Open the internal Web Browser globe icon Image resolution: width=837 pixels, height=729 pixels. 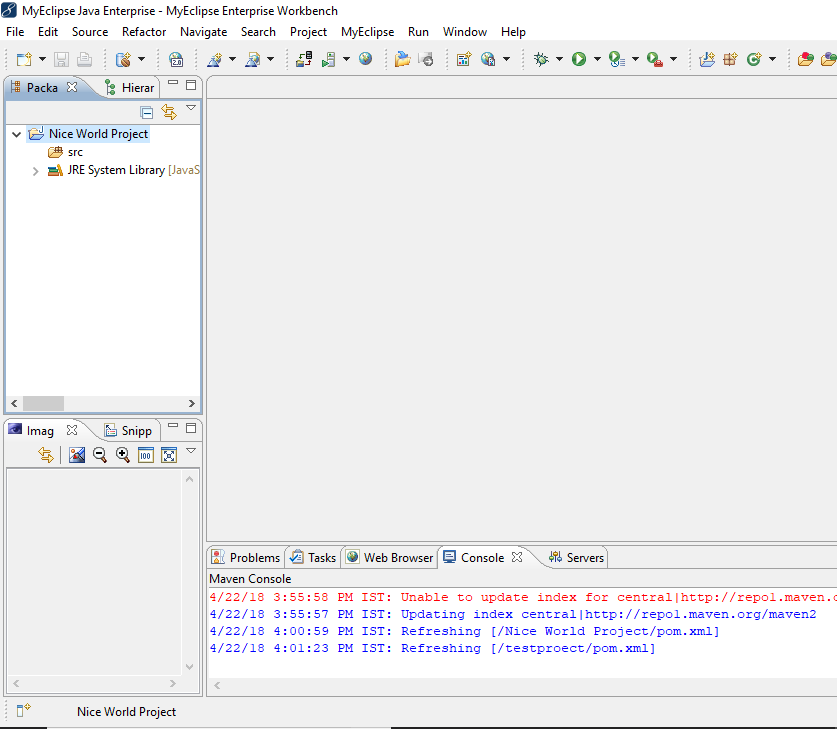click(365, 59)
